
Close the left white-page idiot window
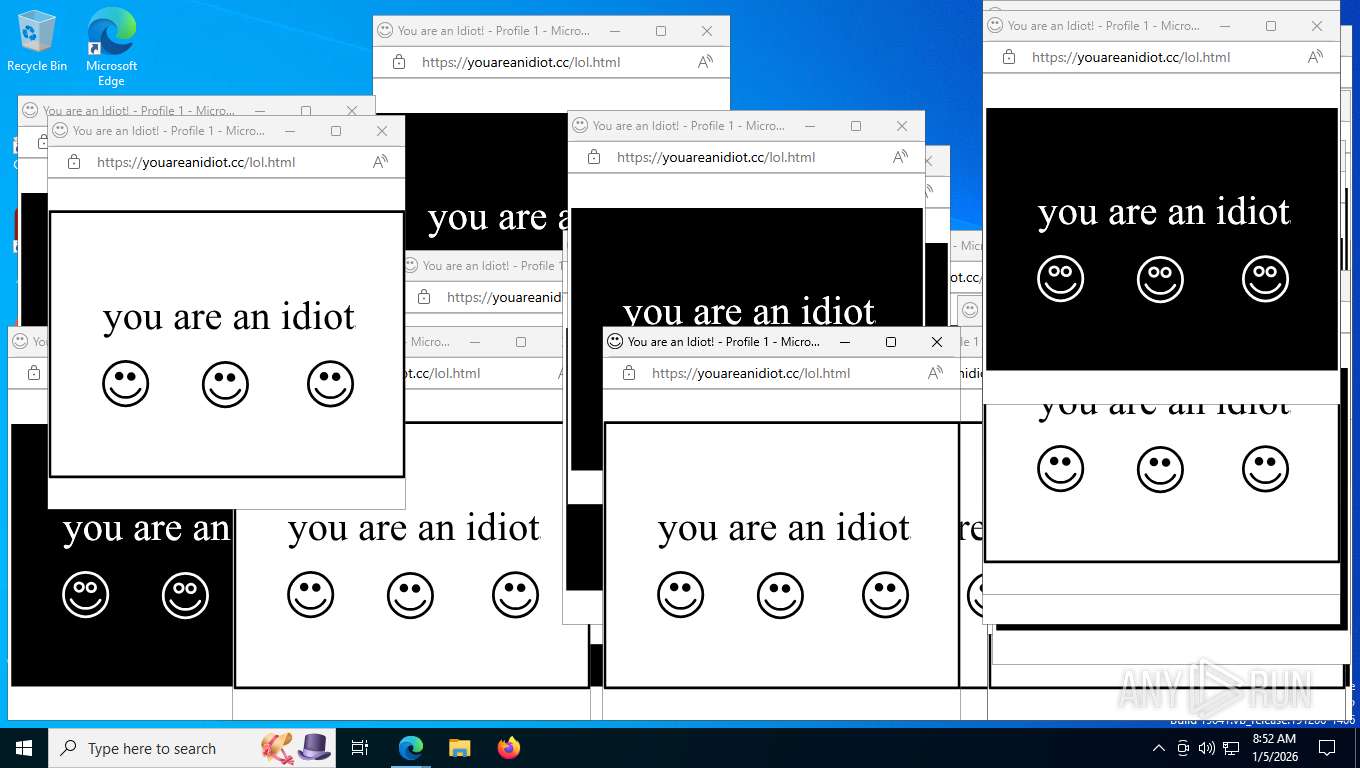382,131
